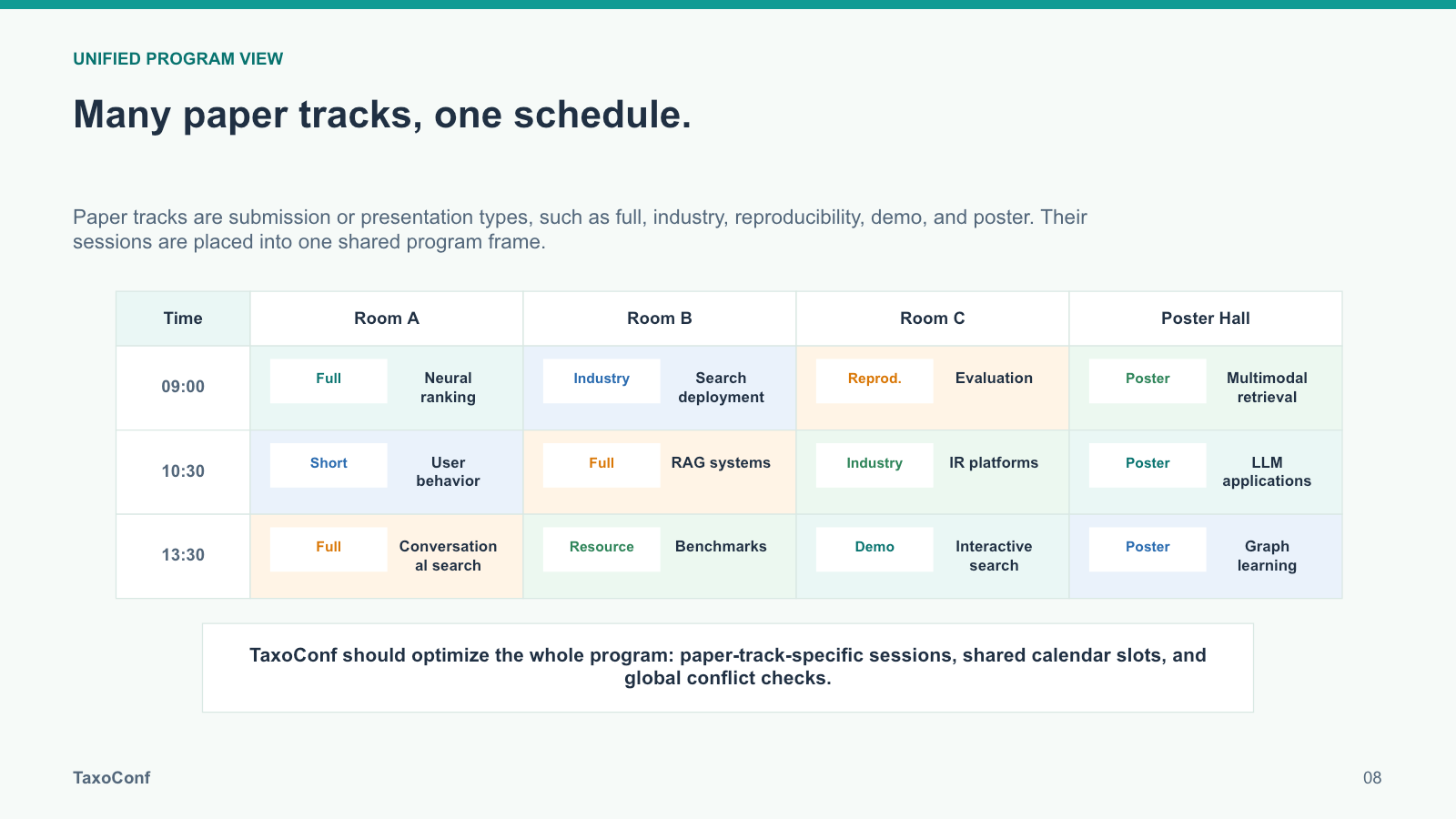Click the Full tag beside Conversational search
Screen dimensions: 1456x819
click(329, 549)
